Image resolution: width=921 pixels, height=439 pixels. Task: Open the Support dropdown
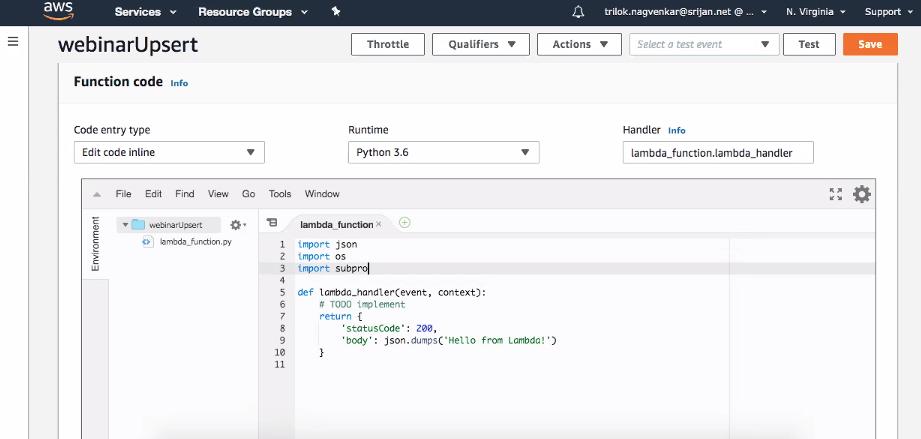click(x=889, y=12)
